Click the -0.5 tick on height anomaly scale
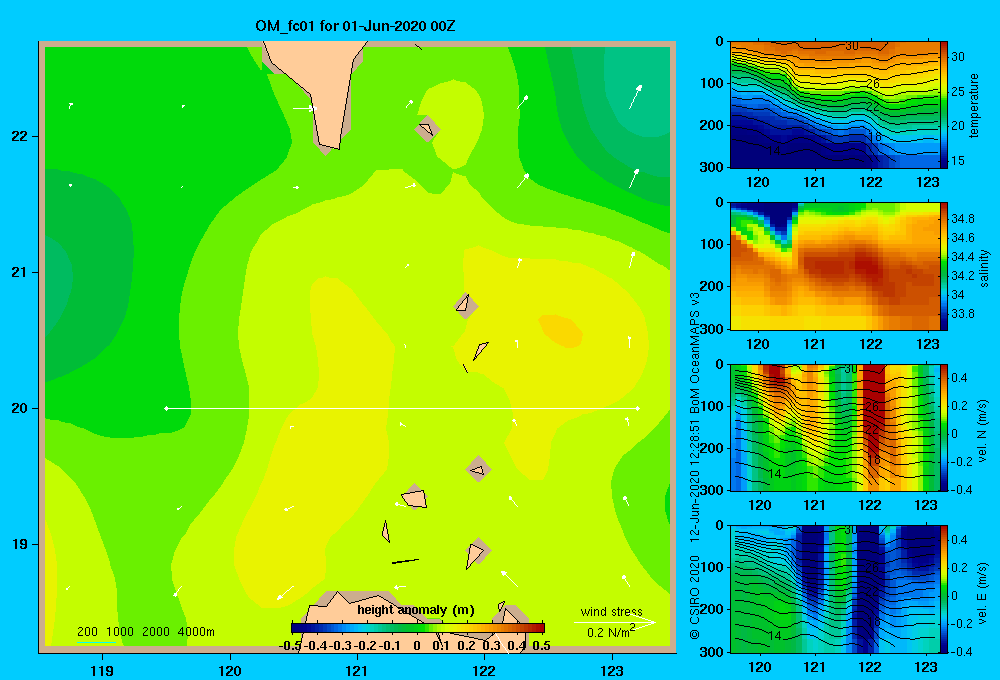Image resolution: width=1000 pixels, height=680 pixels. 290,646
